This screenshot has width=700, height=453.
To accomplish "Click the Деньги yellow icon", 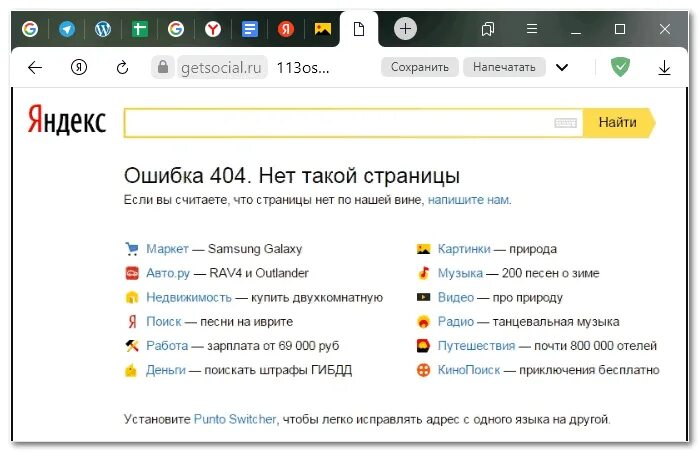I will 131,370.
